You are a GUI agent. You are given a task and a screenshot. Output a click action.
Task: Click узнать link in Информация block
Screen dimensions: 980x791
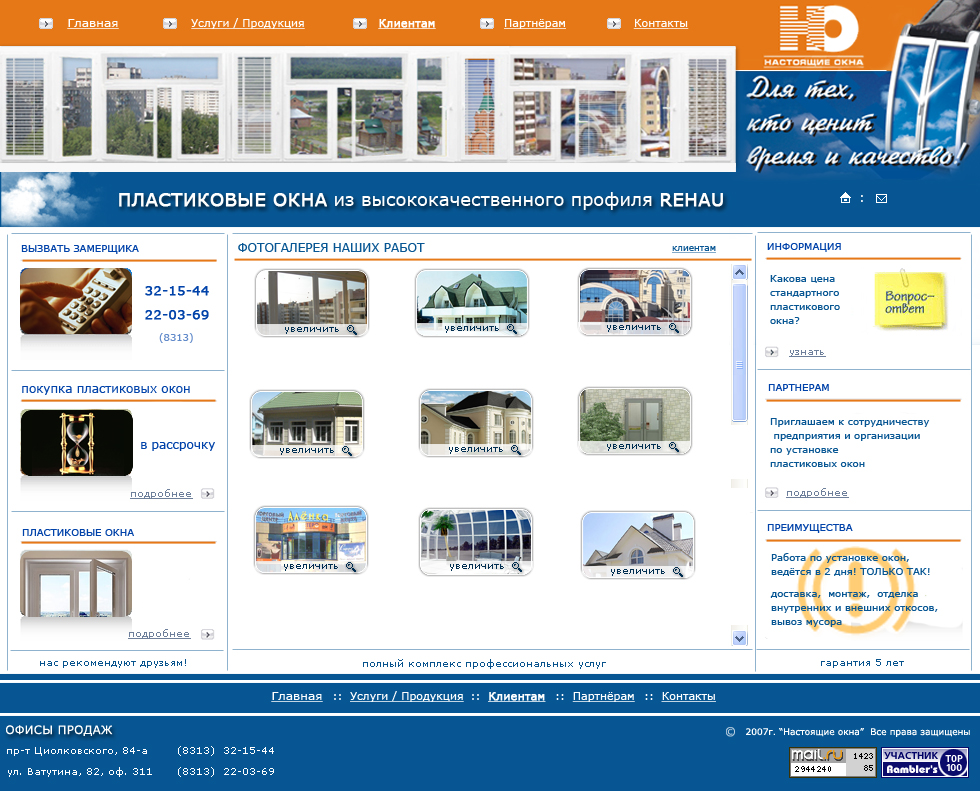coord(807,352)
